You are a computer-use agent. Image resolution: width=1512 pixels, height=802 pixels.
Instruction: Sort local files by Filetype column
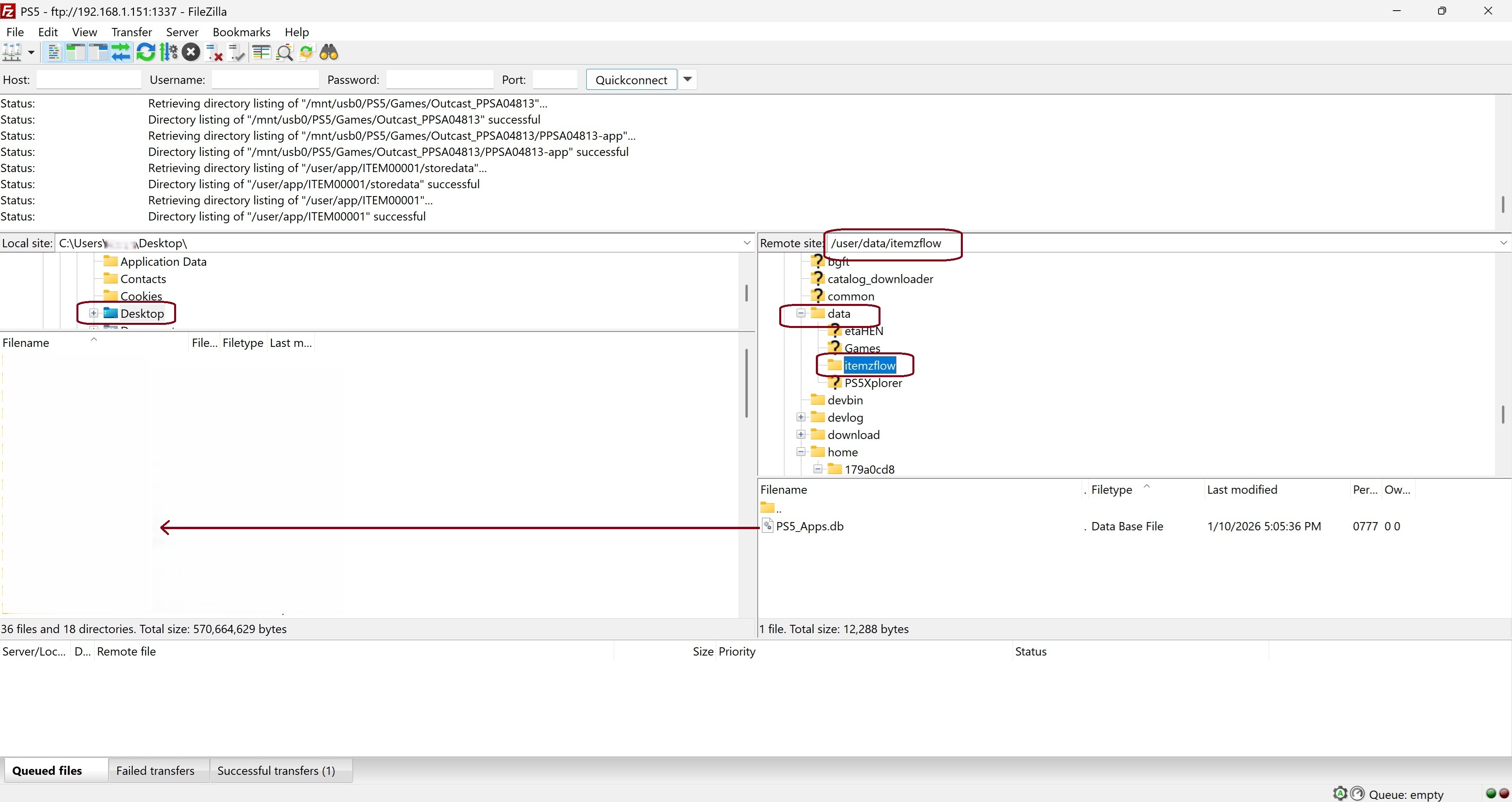point(242,343)
